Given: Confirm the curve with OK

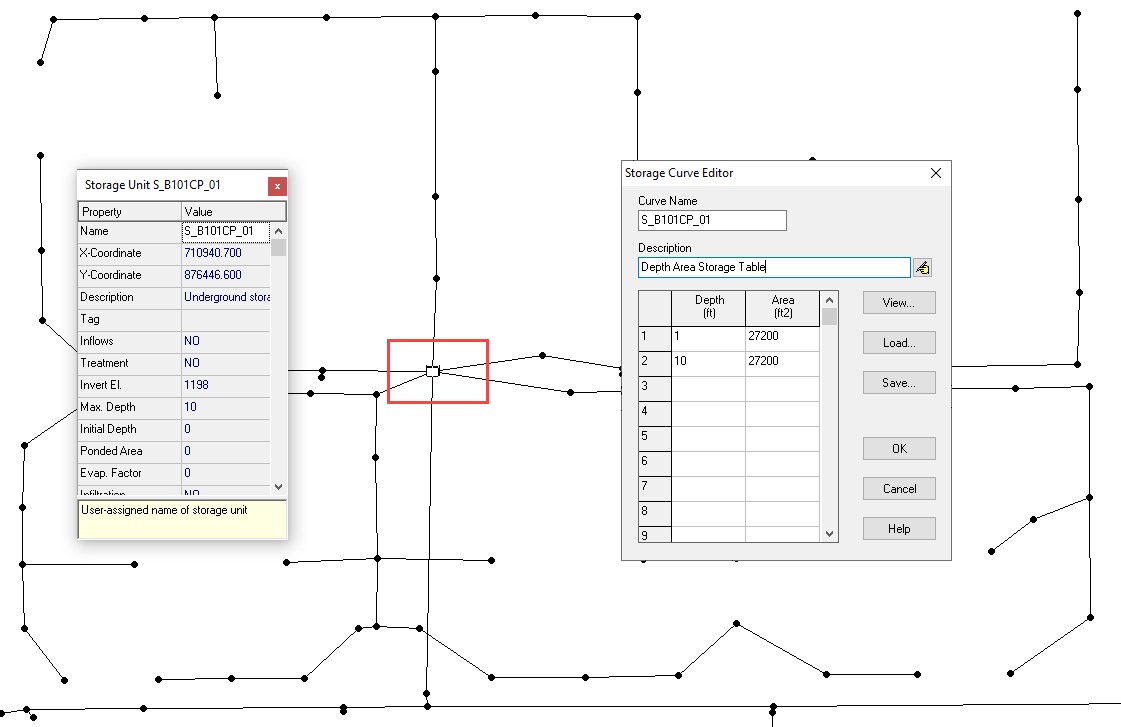Looking at the screenshot, I should click(899, 449).
